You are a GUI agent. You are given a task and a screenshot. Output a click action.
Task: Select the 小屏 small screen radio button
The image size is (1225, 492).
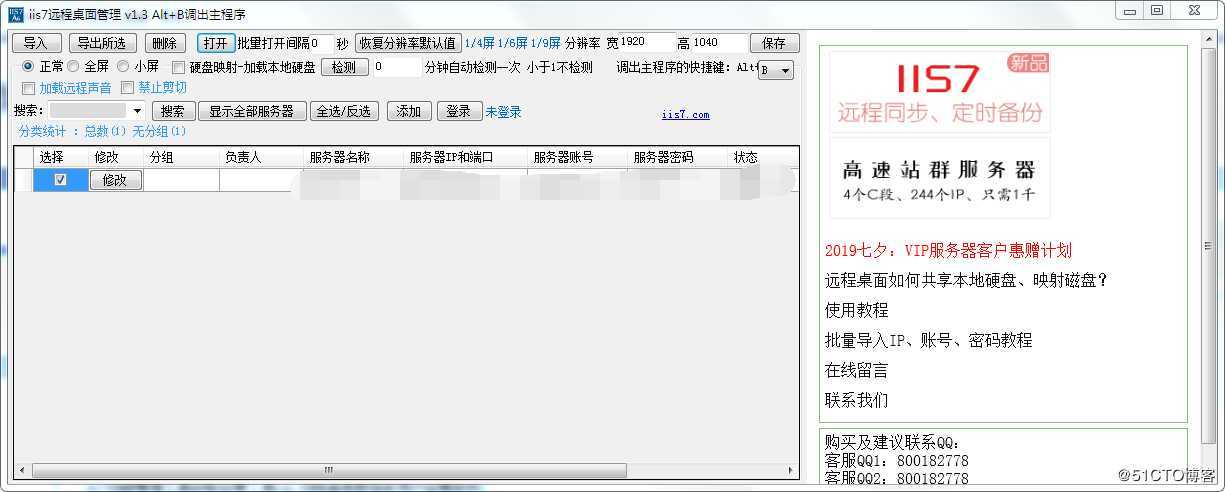pyautogui.click(x=123, y=67)
